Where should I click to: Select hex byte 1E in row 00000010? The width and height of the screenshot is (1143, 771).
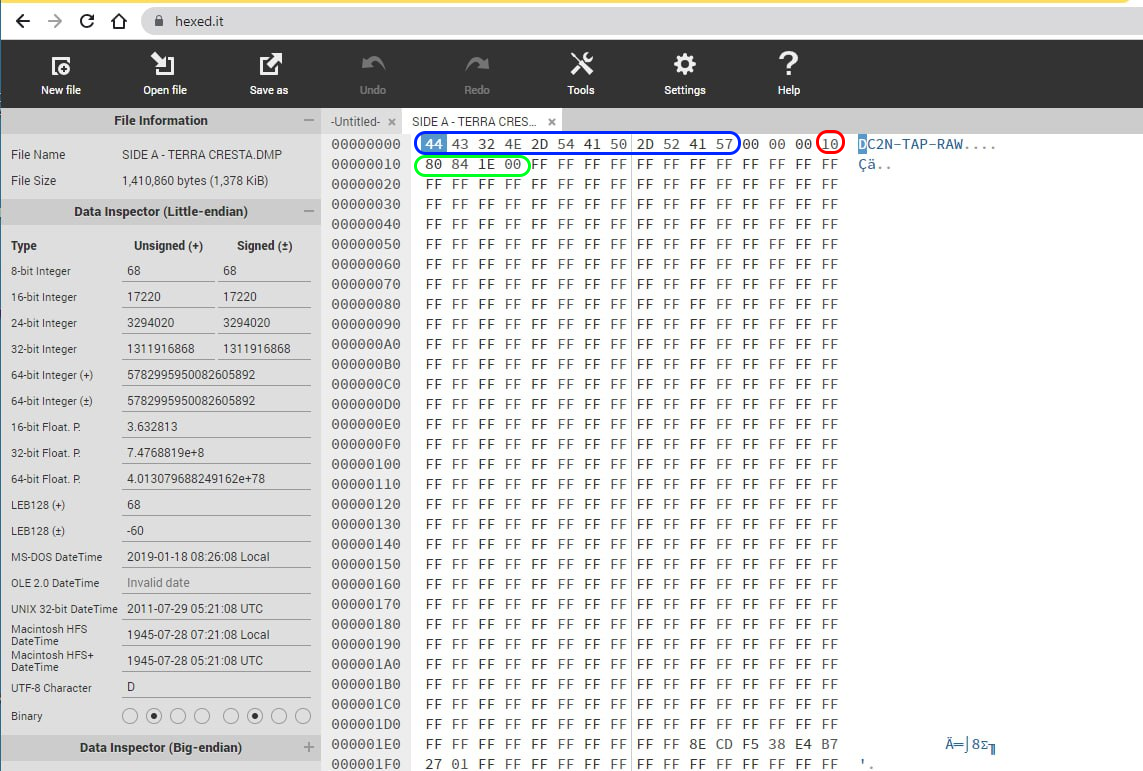tap(486, 165)
